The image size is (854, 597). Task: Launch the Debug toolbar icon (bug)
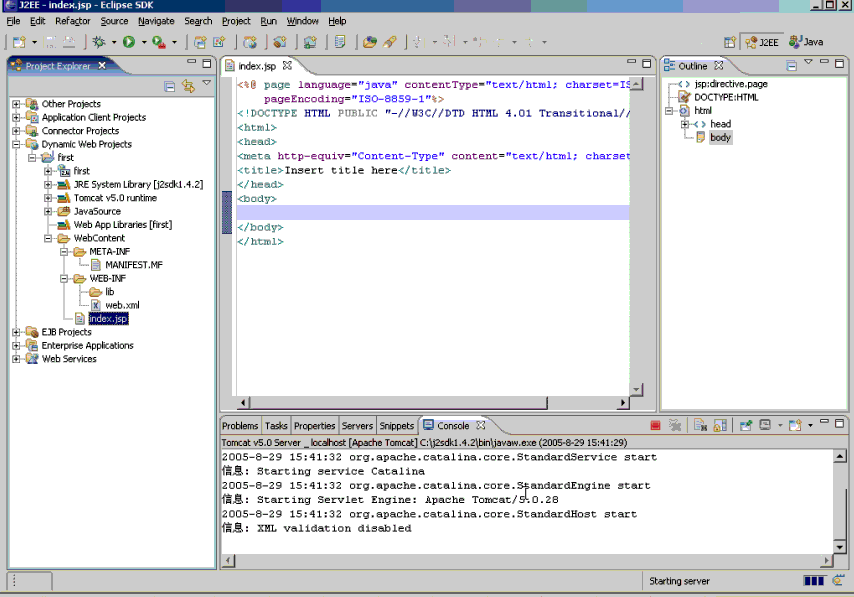point(99,42)
